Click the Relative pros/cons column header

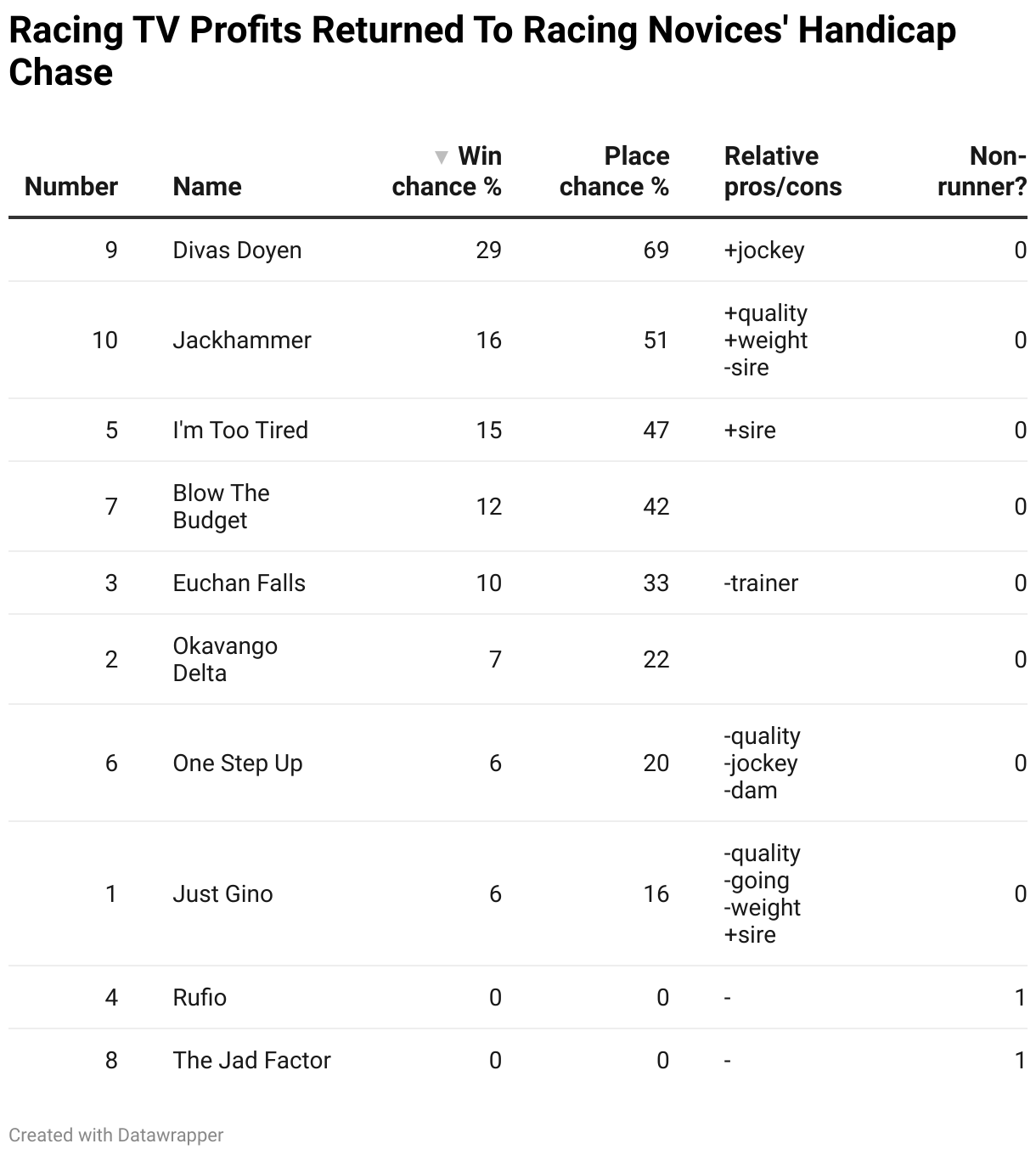coord(783,172)
